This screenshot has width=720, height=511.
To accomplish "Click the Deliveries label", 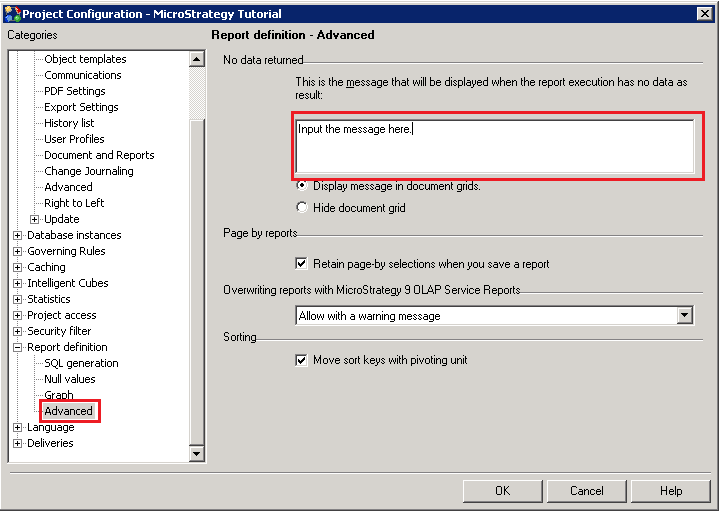I will (50, 443).
